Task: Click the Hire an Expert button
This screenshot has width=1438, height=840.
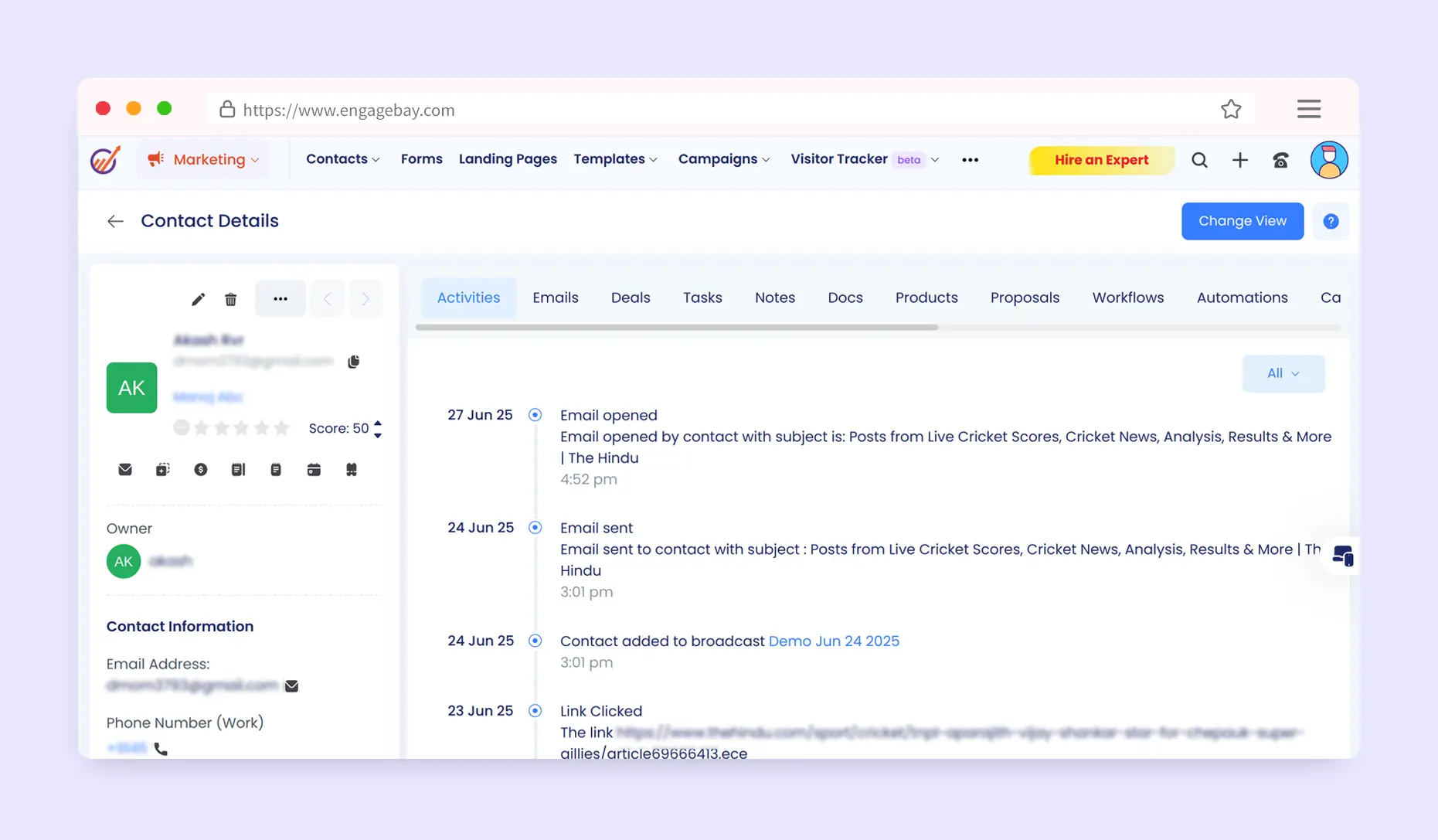Action: click(x=1101, y=160)
